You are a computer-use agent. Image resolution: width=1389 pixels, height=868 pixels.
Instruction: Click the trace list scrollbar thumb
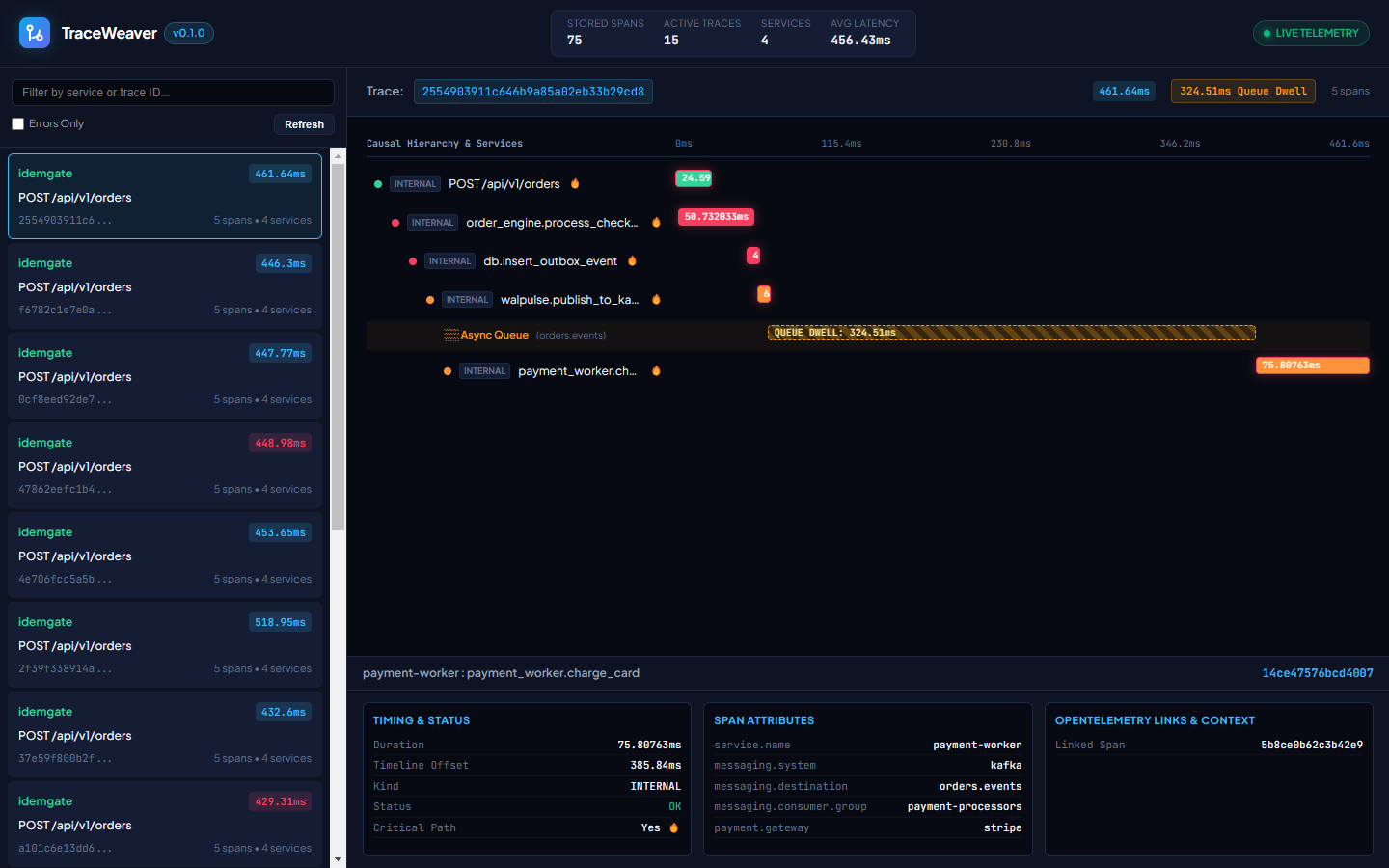(338, 347)
